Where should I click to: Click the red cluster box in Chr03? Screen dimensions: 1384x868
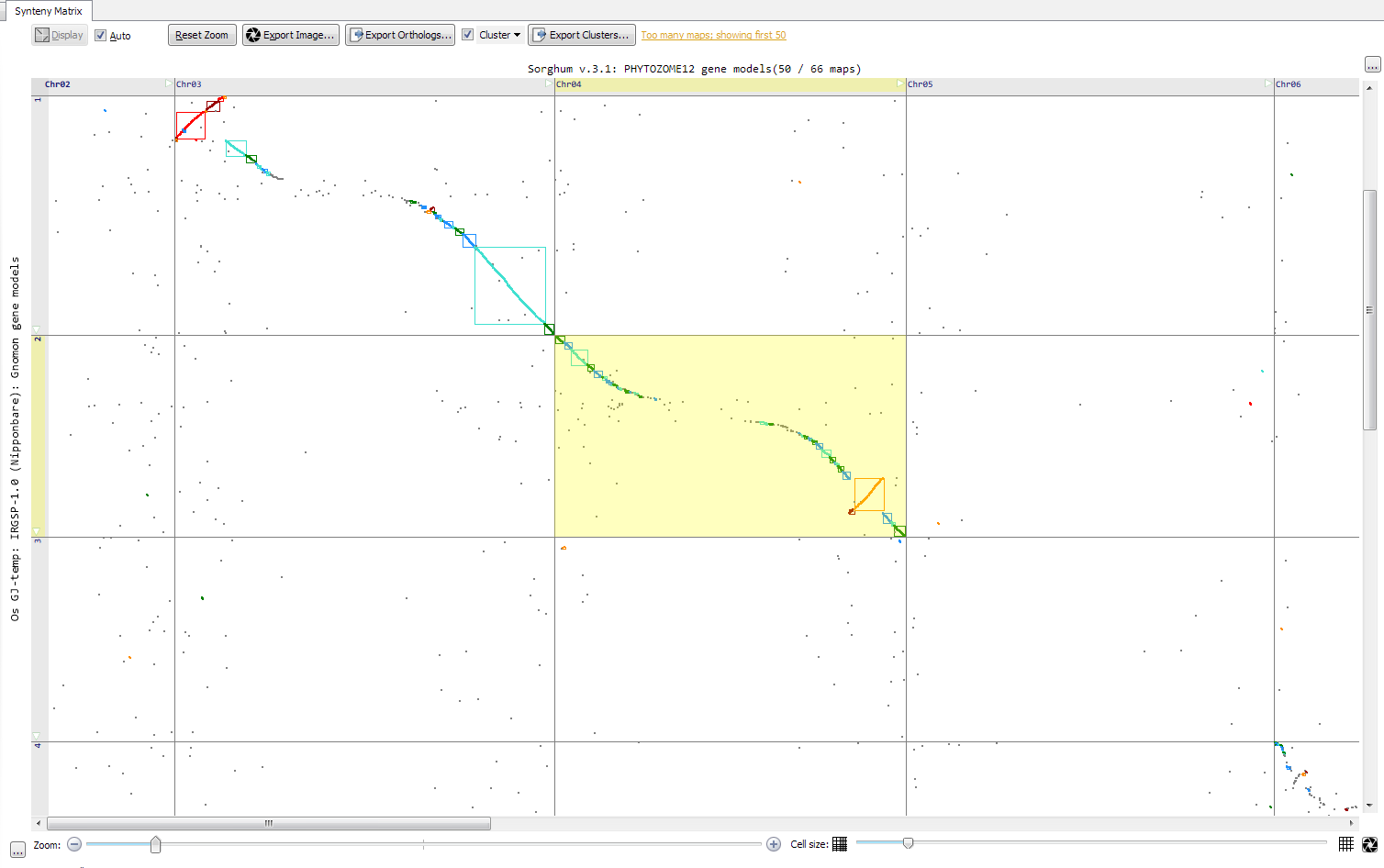click(191, 126)
